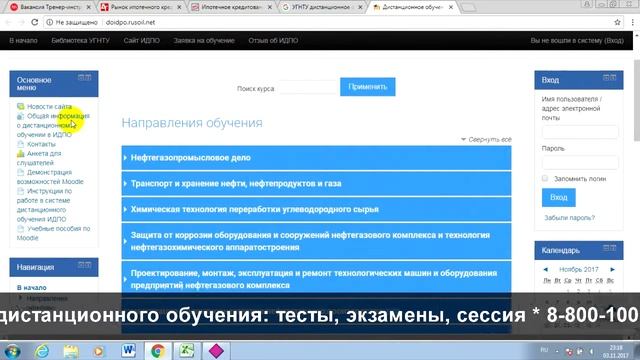Go to the next month in Календарь
640x360 pixels.
click(x=612, y=269)
